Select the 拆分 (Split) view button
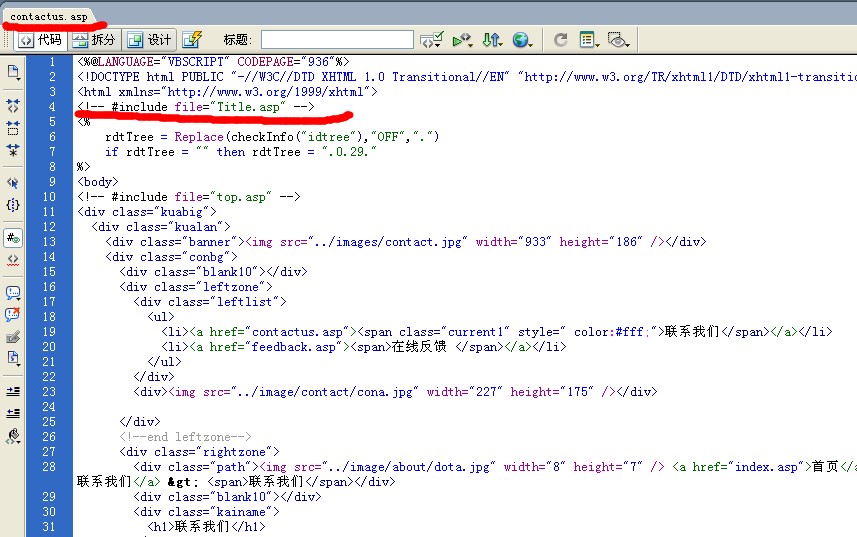The image size is (857, 537). click(x=95, y=40)
